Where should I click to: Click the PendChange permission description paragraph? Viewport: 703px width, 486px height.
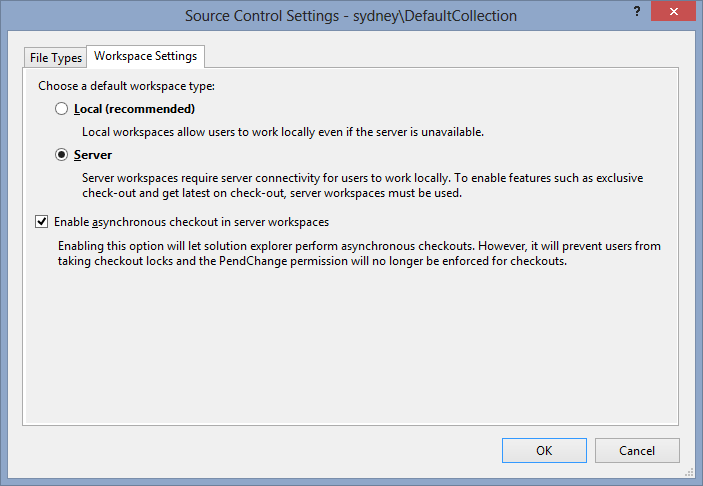[x=359, y=253]
